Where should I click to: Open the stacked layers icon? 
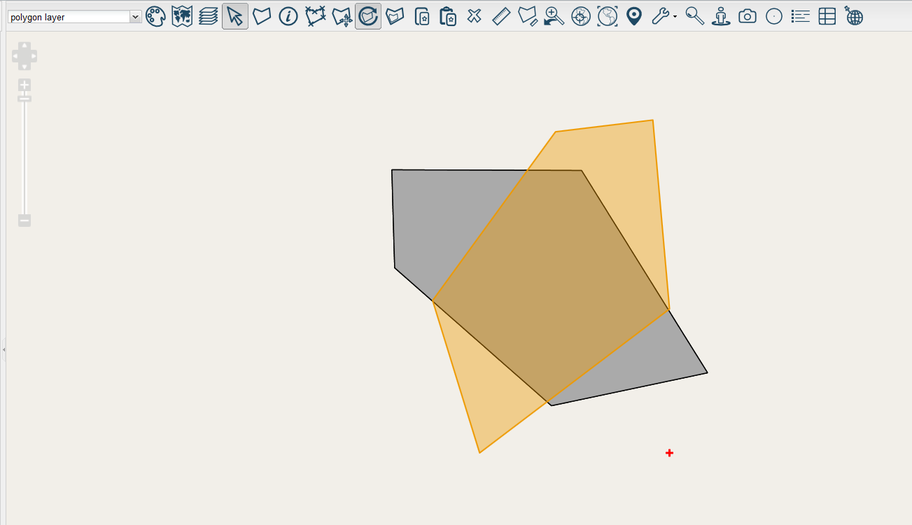pyautogui.click(x=208, y=16)
